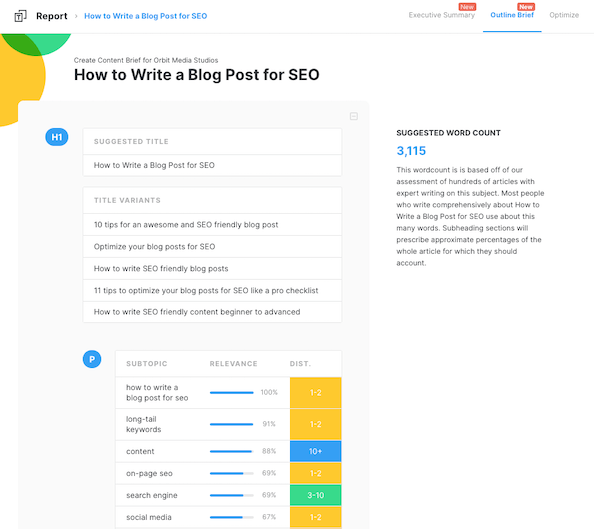
Task: Select the '10 tips for an awesome' title variant
Action: click(212, 225)
